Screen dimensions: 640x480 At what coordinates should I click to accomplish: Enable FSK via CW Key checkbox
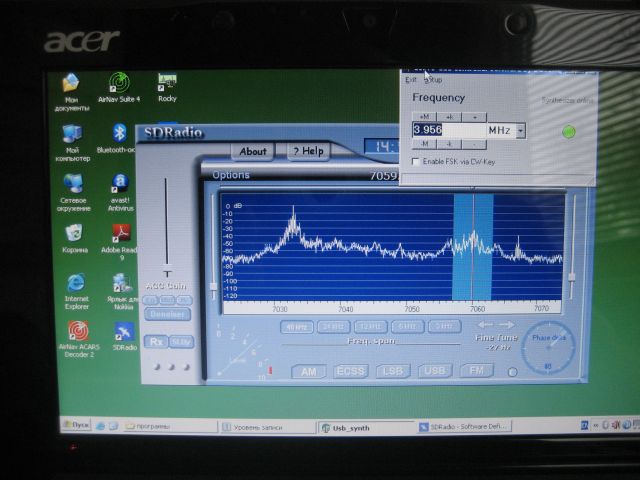(x=416, y=162)
